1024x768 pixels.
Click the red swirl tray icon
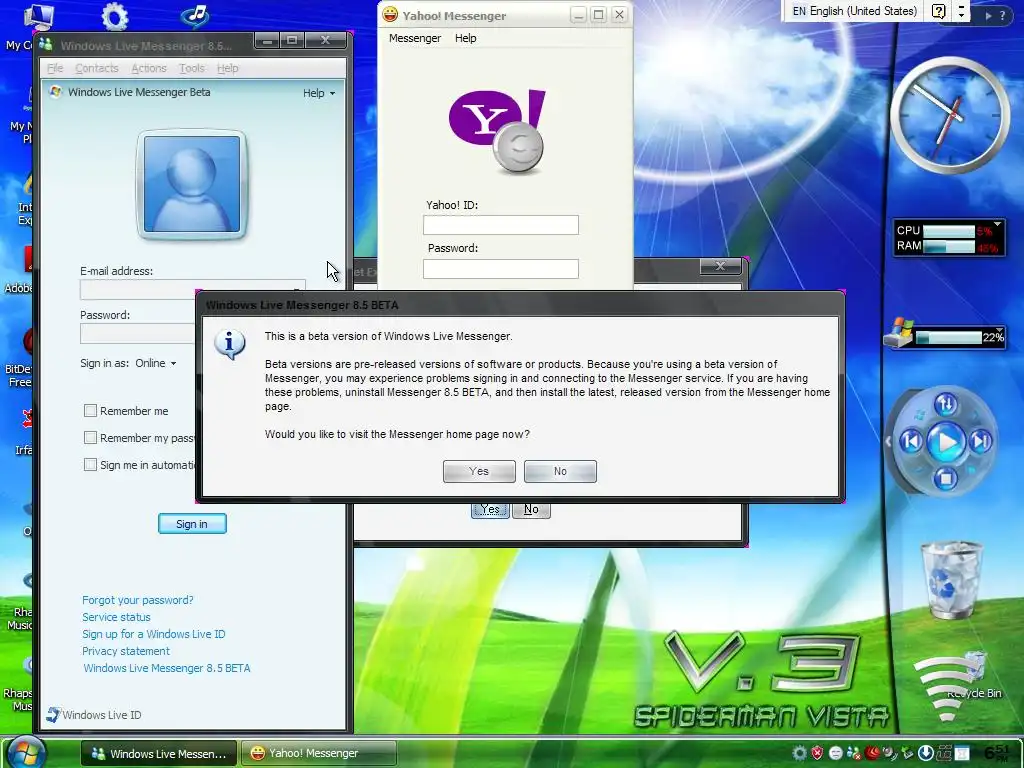coord(871,753)
